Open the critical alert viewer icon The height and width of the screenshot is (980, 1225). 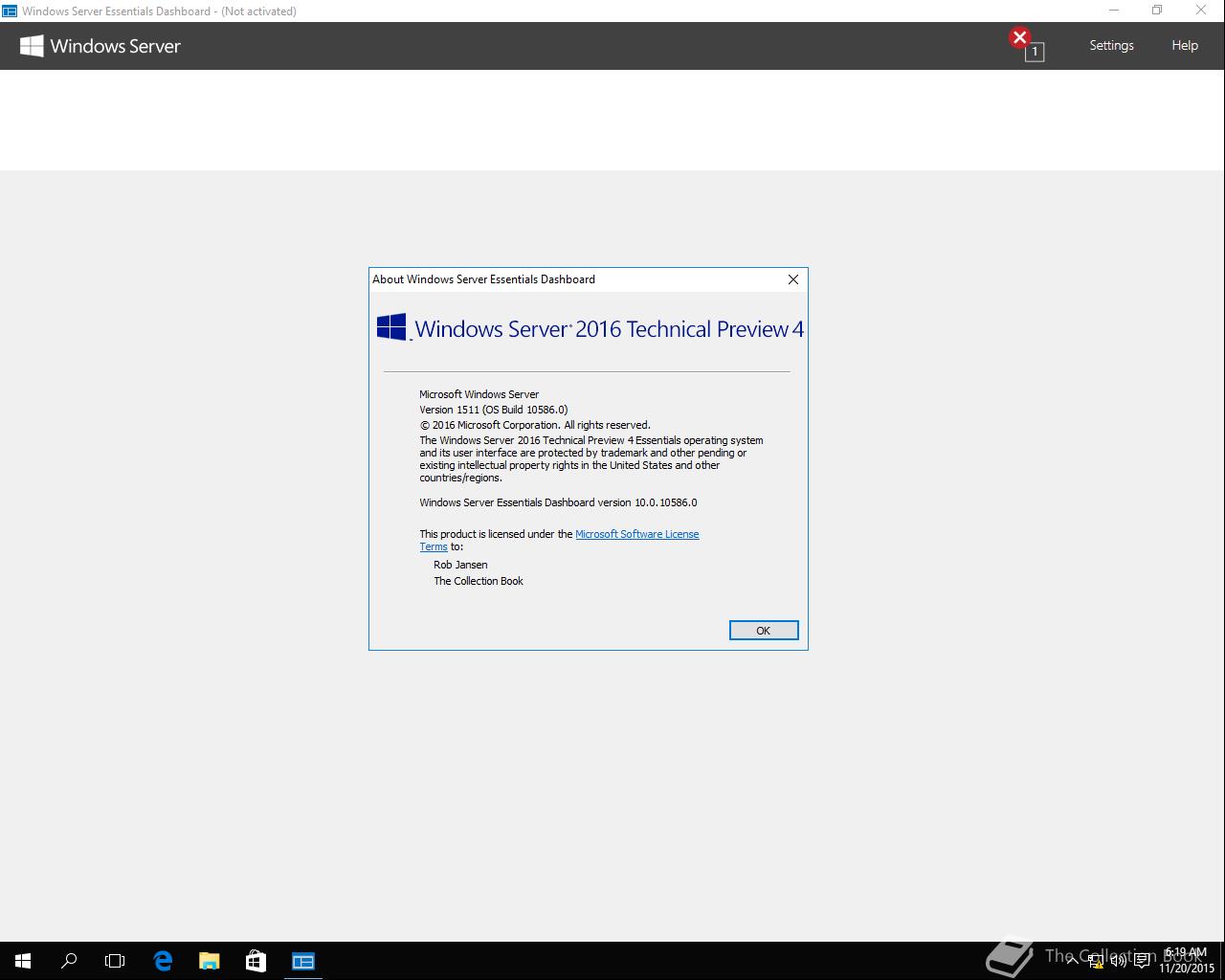point(1027,45)
